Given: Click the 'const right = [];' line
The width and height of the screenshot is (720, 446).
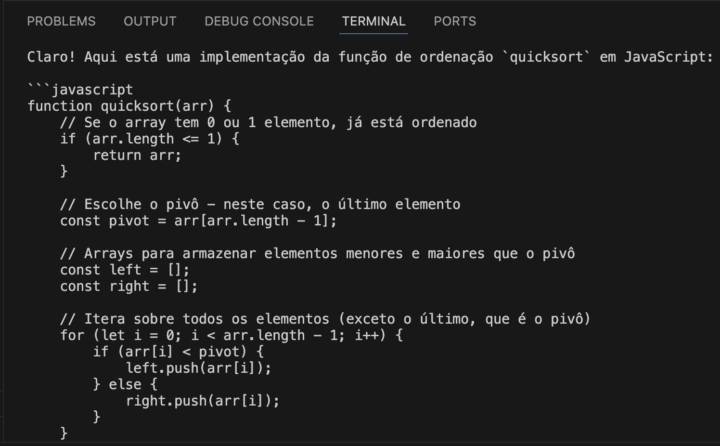Looking at the screenshot, I should [129, 287].
